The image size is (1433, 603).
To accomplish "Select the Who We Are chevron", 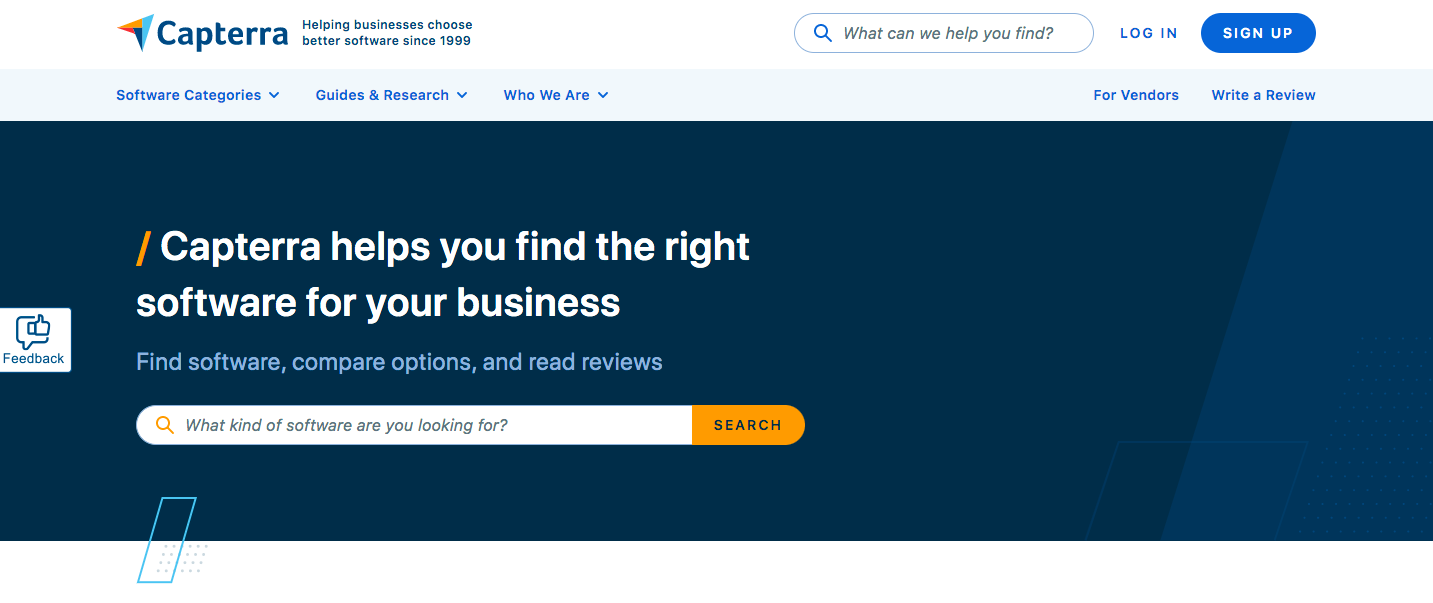I will click(x=602, y=95).
